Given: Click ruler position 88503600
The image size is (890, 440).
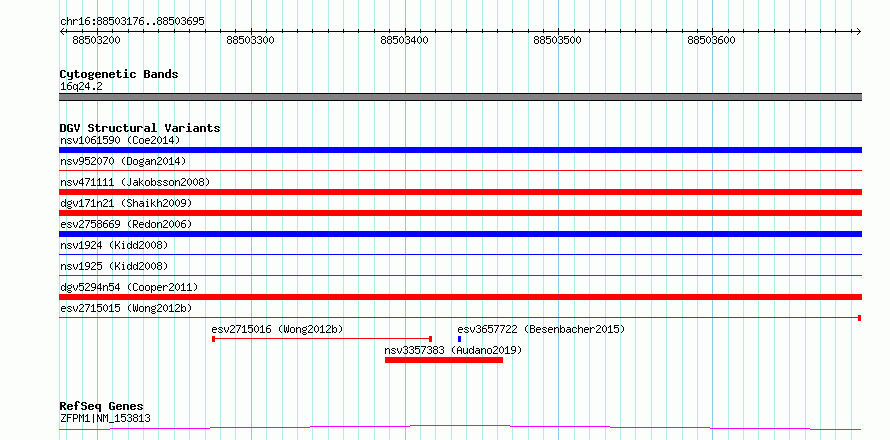Looking at the screenshot, I should tap(712, 40).
